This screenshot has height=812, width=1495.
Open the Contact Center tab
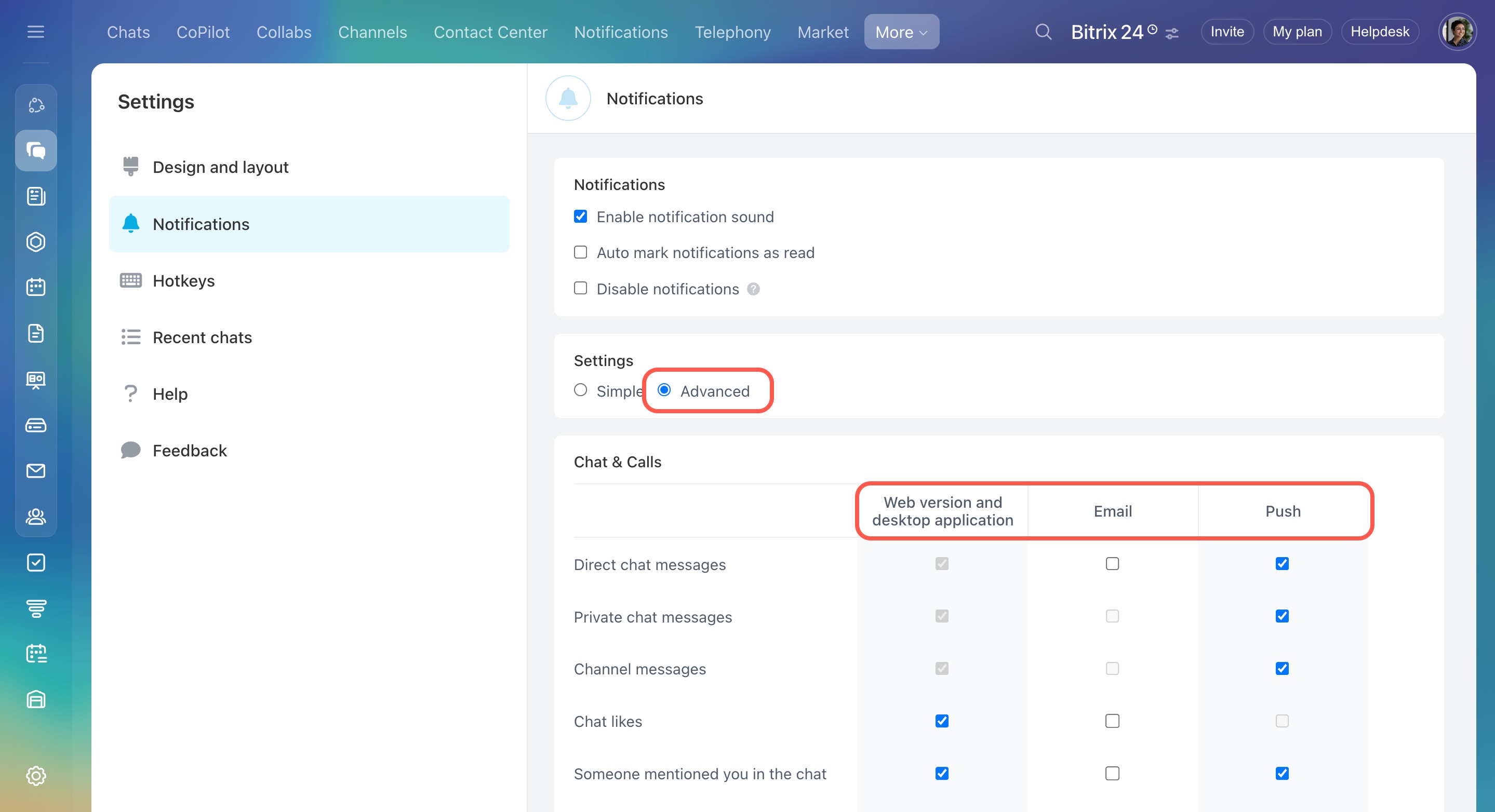tap(490, 32)
